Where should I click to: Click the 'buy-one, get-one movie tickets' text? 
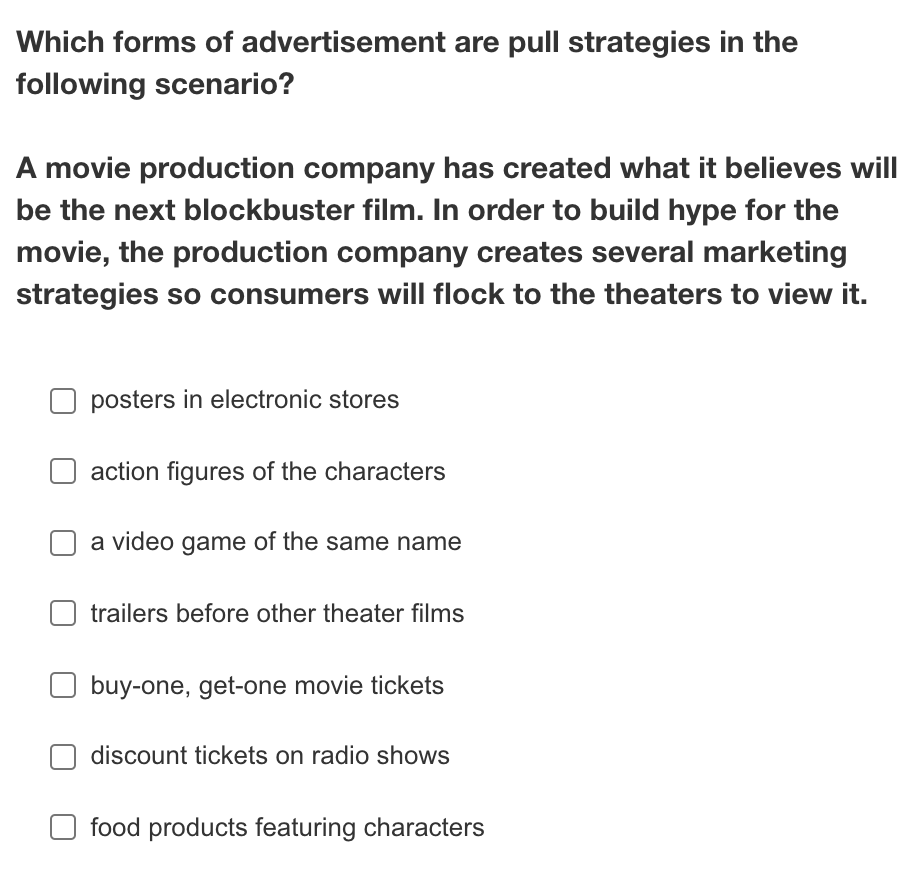[x=266, y=685]
